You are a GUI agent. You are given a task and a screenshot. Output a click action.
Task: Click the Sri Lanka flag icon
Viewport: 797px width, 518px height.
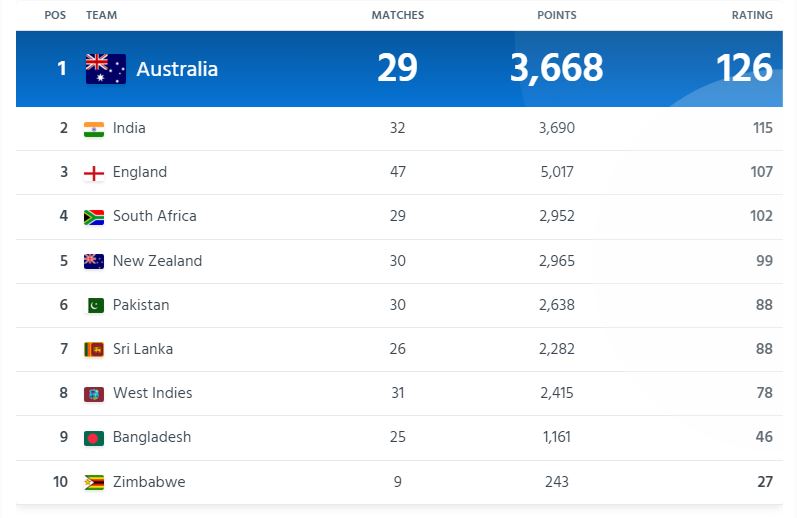pos(94,349)
